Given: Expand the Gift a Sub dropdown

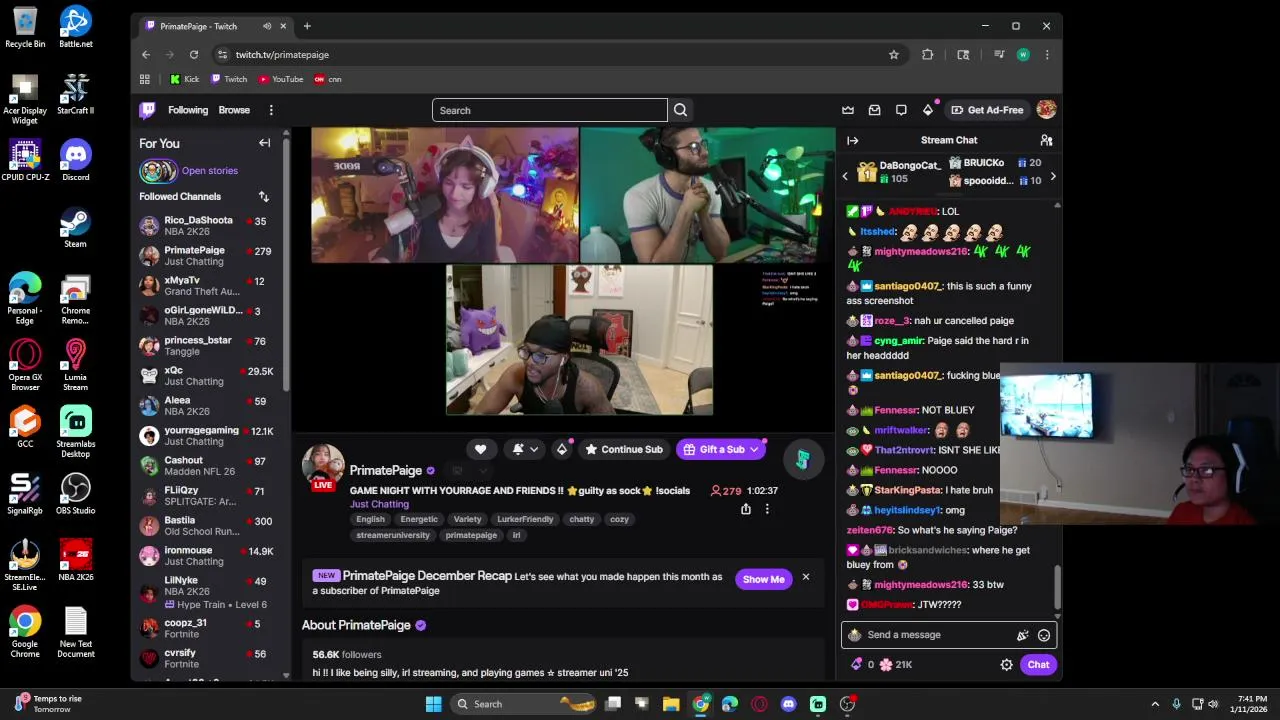Looking at the screenshot, I should coord(754,449).
